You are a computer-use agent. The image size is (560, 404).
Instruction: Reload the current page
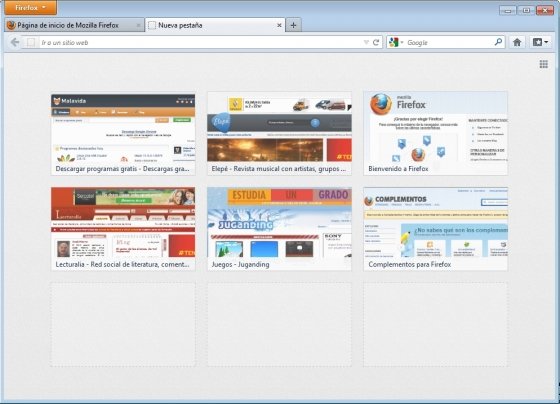(x=376, y=43)
